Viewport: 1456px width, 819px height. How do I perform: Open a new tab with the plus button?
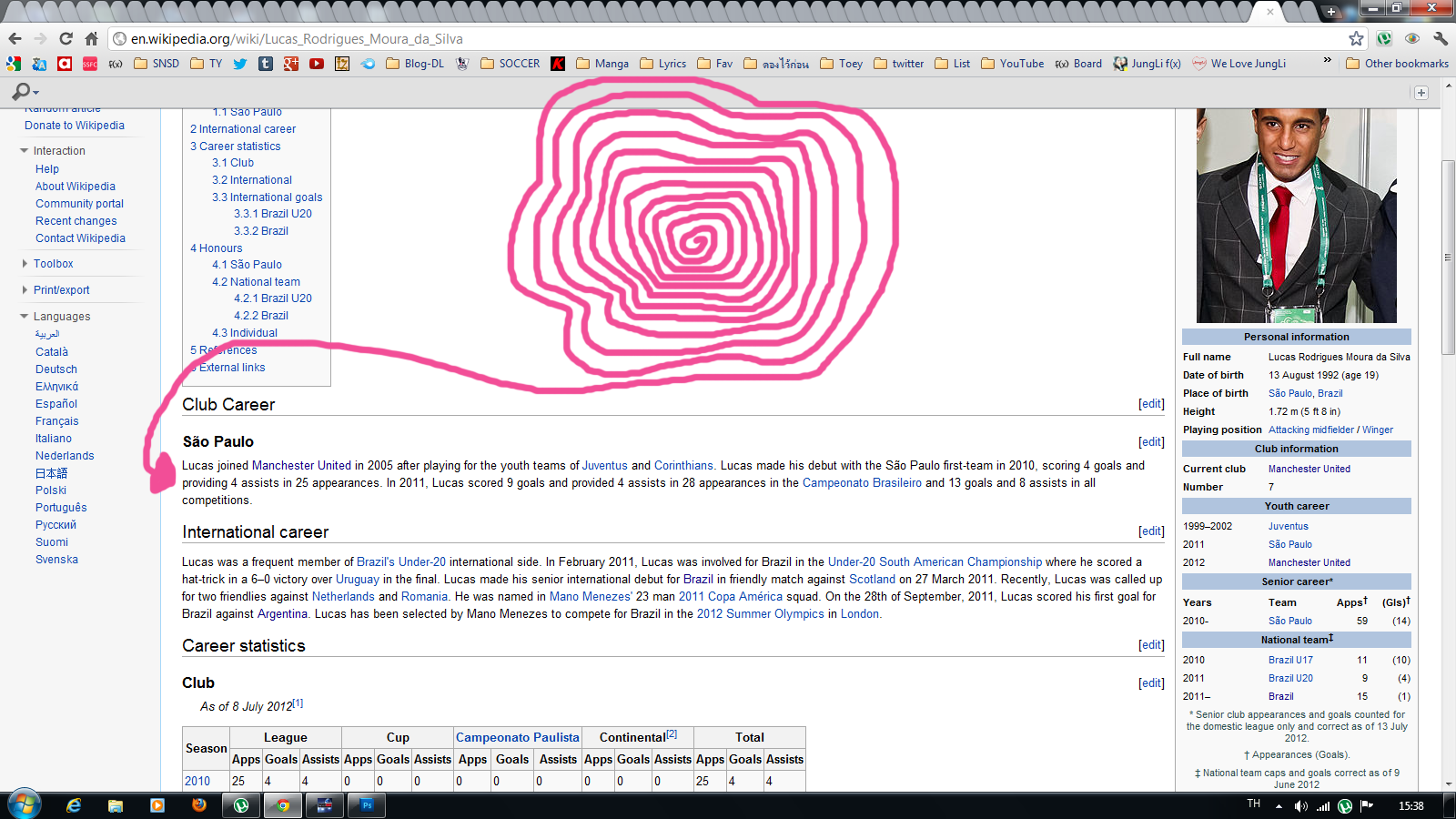(1330, 12)
